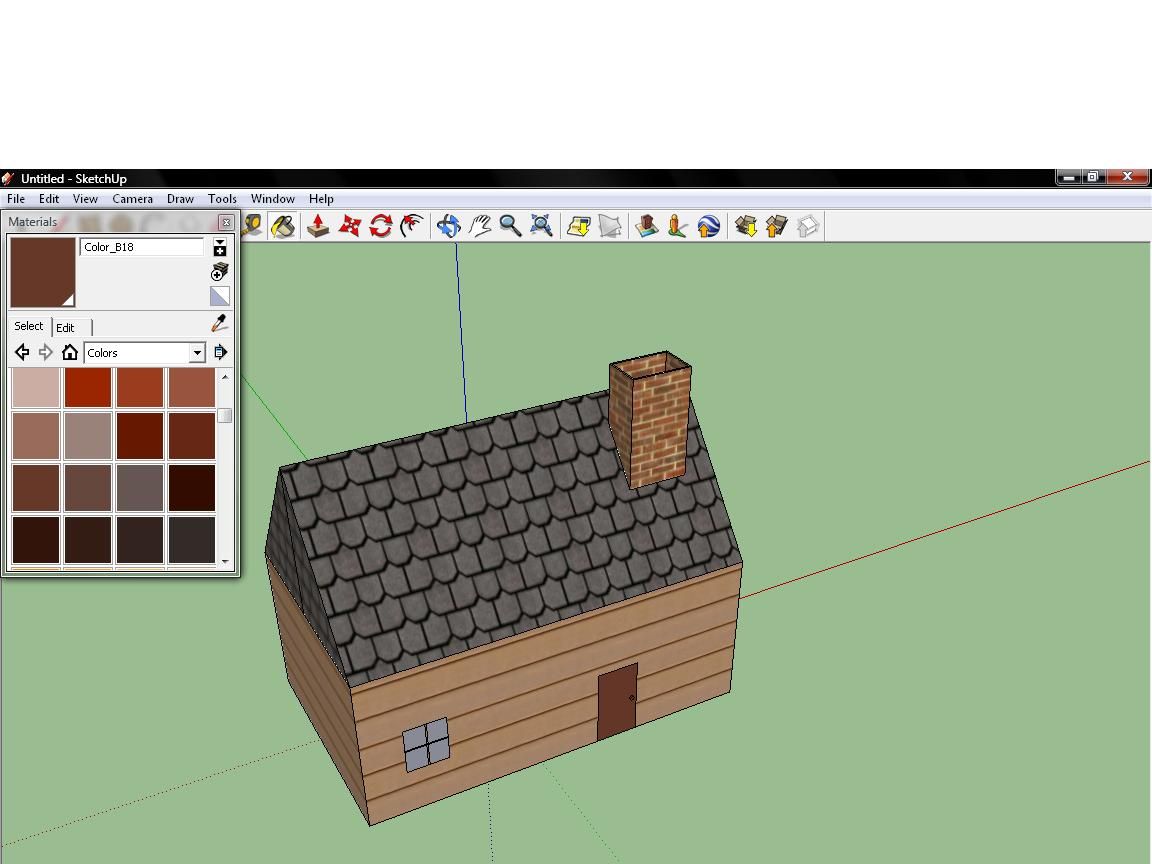This screenshot has width=1152, height=864.
Task: Select the Zoom tool
Action: click(510, 226)
